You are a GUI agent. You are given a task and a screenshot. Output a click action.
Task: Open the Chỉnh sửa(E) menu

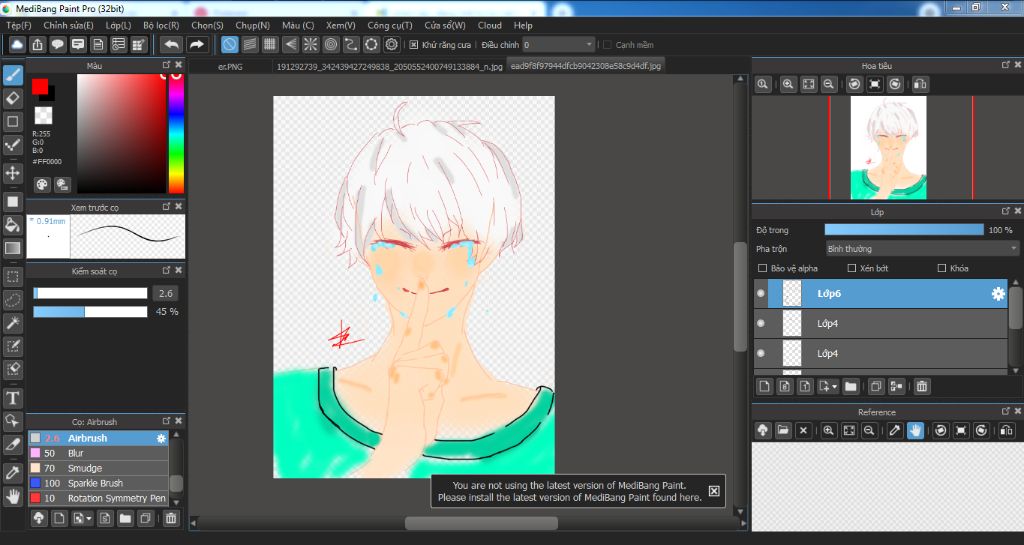point(69,25)
